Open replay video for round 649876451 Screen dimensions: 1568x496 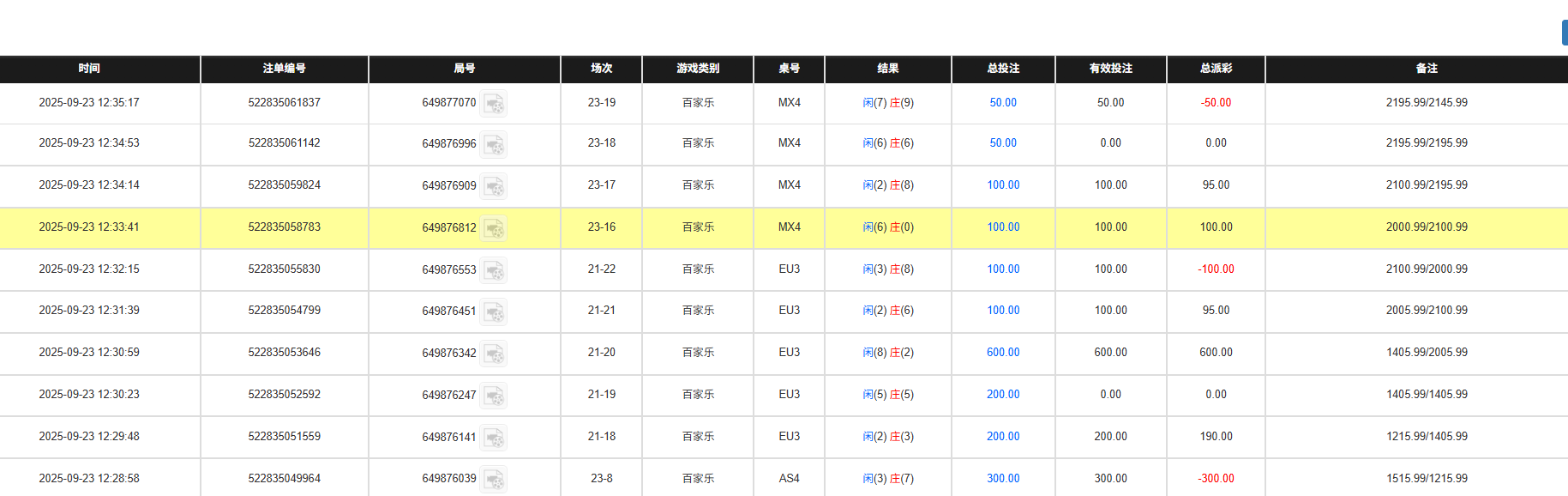[x=495, y=312]
